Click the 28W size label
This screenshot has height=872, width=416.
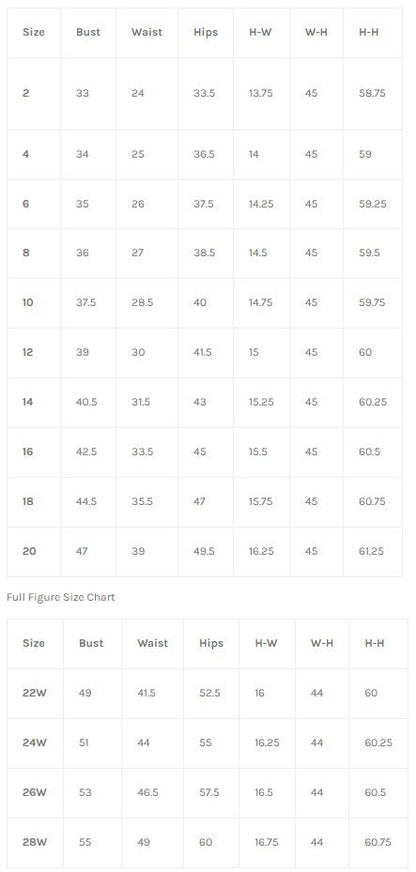(34, 842)
